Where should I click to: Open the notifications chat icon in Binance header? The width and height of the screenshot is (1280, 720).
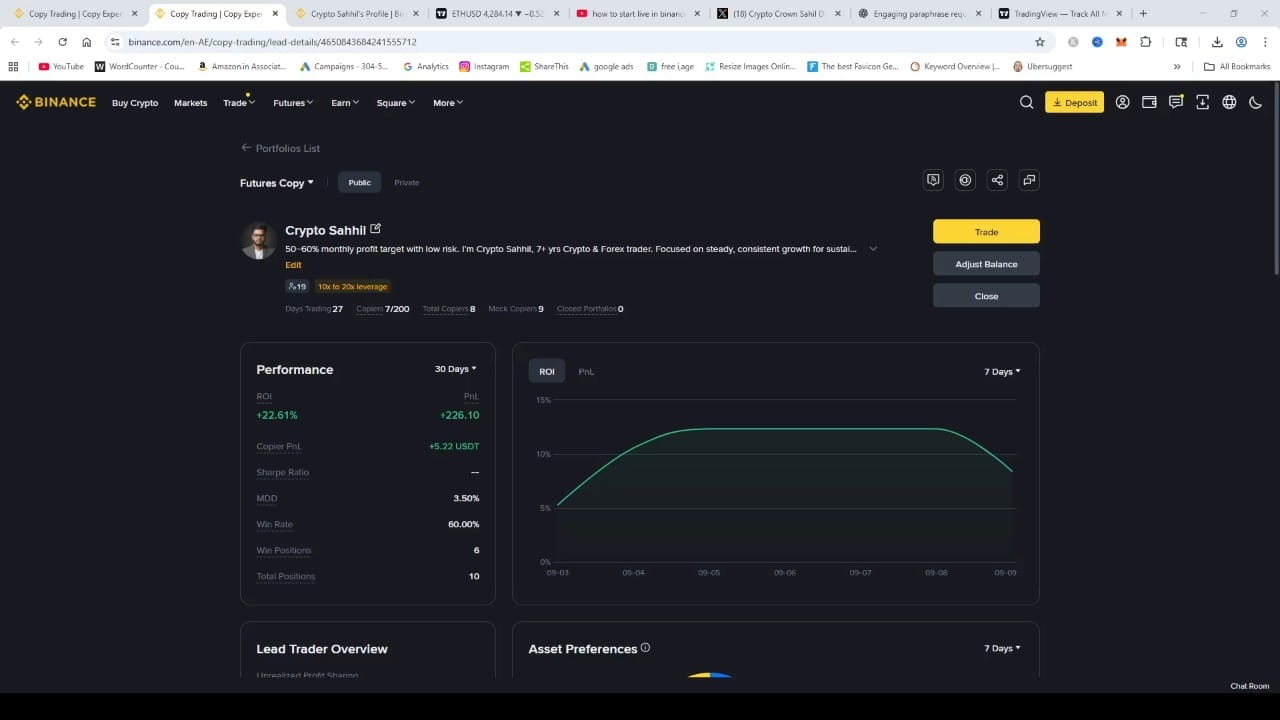click(x=1176, y=102)
